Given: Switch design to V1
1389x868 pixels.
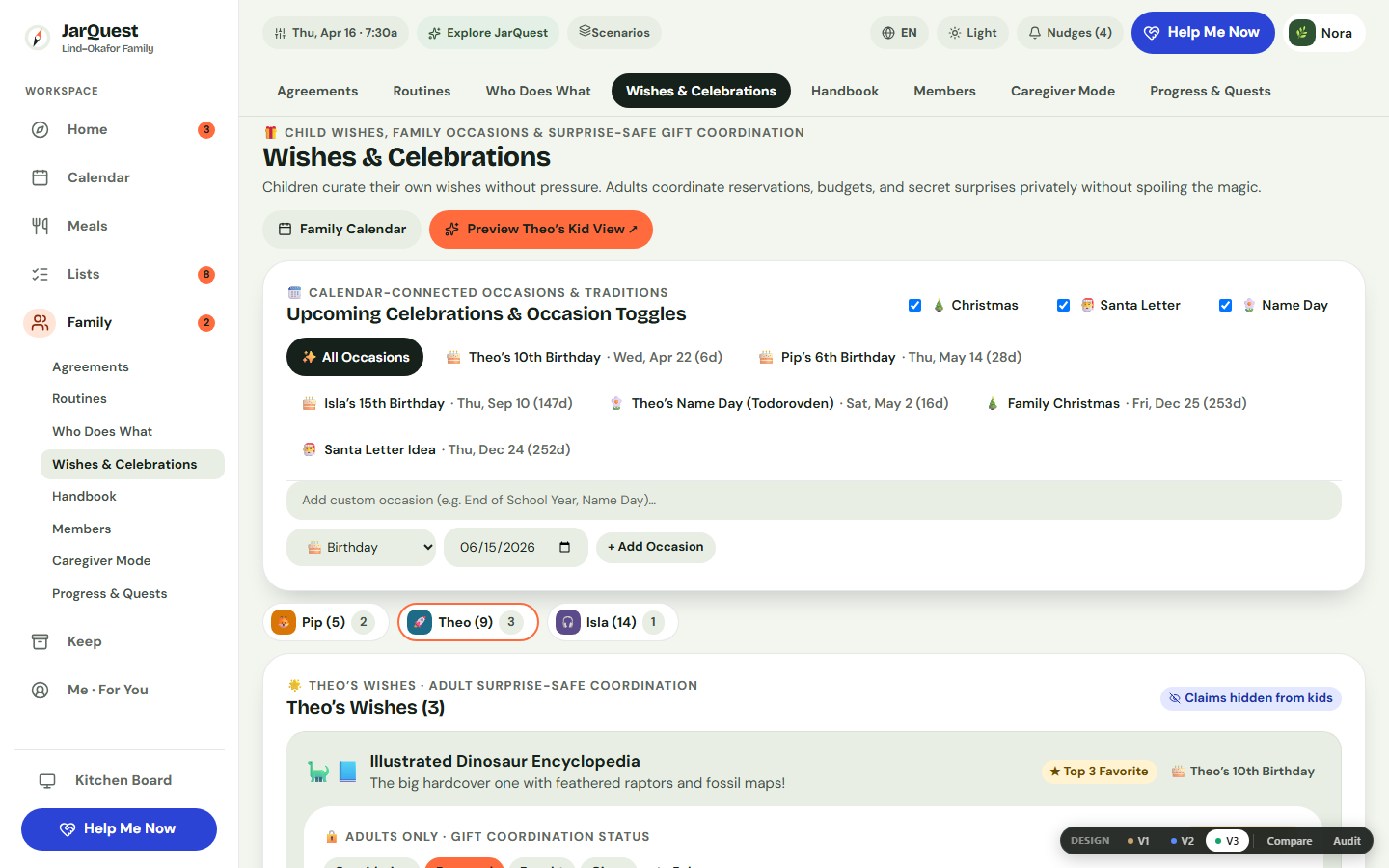Looking at the screenshot, I should 1138,841.
